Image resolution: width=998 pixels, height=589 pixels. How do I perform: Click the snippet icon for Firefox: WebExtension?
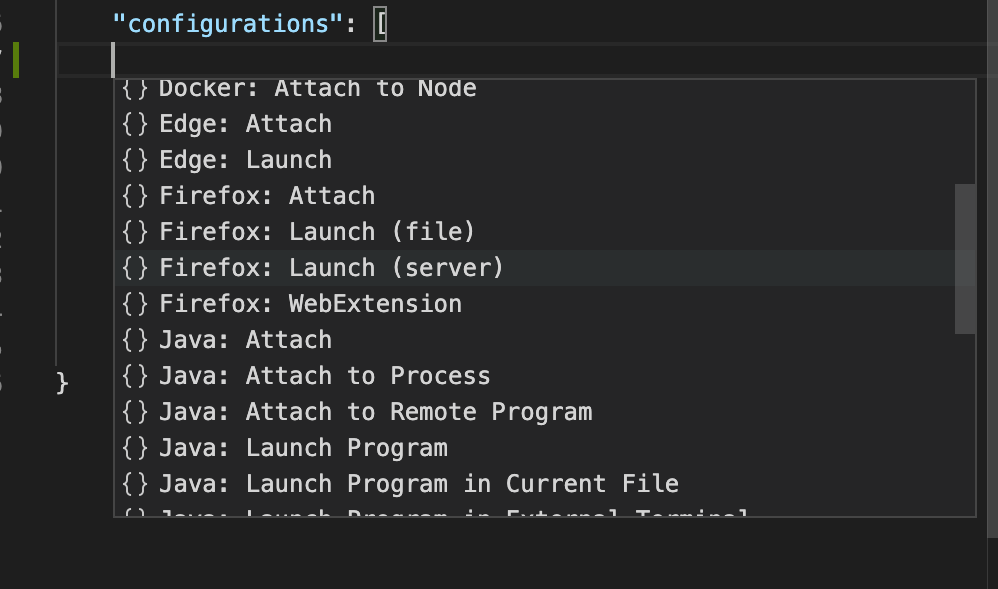point(135,304)
